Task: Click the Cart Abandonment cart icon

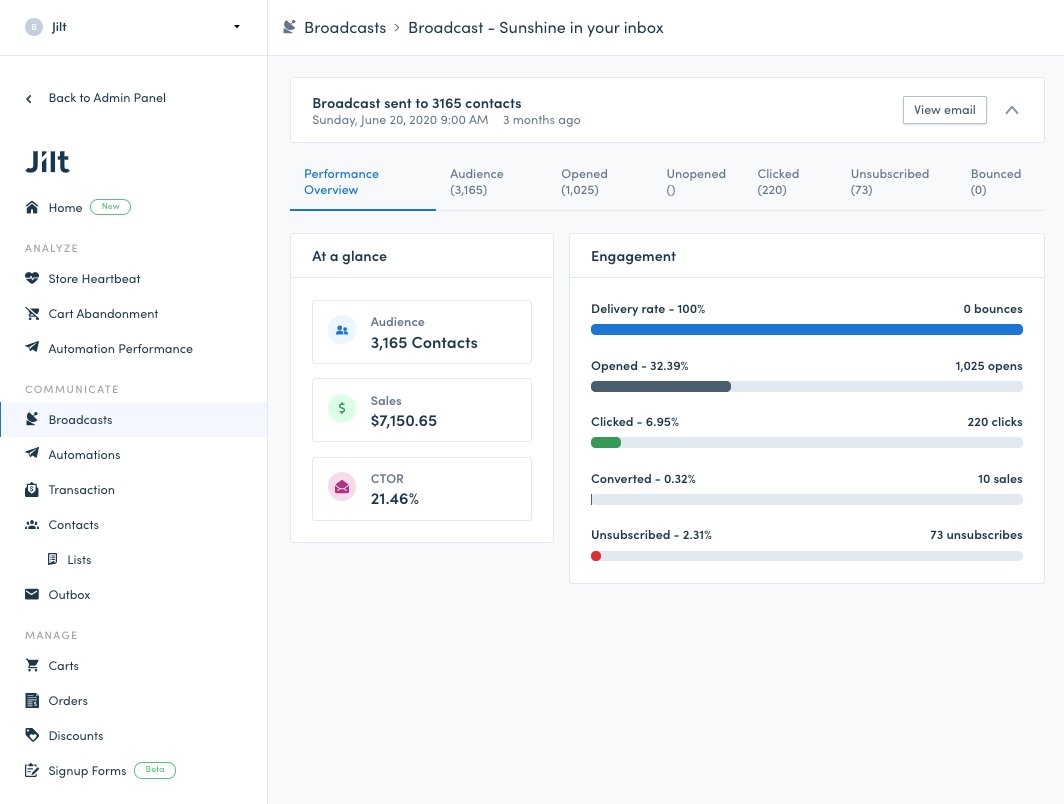Action: pyautogui.click(x=32, y=313)
